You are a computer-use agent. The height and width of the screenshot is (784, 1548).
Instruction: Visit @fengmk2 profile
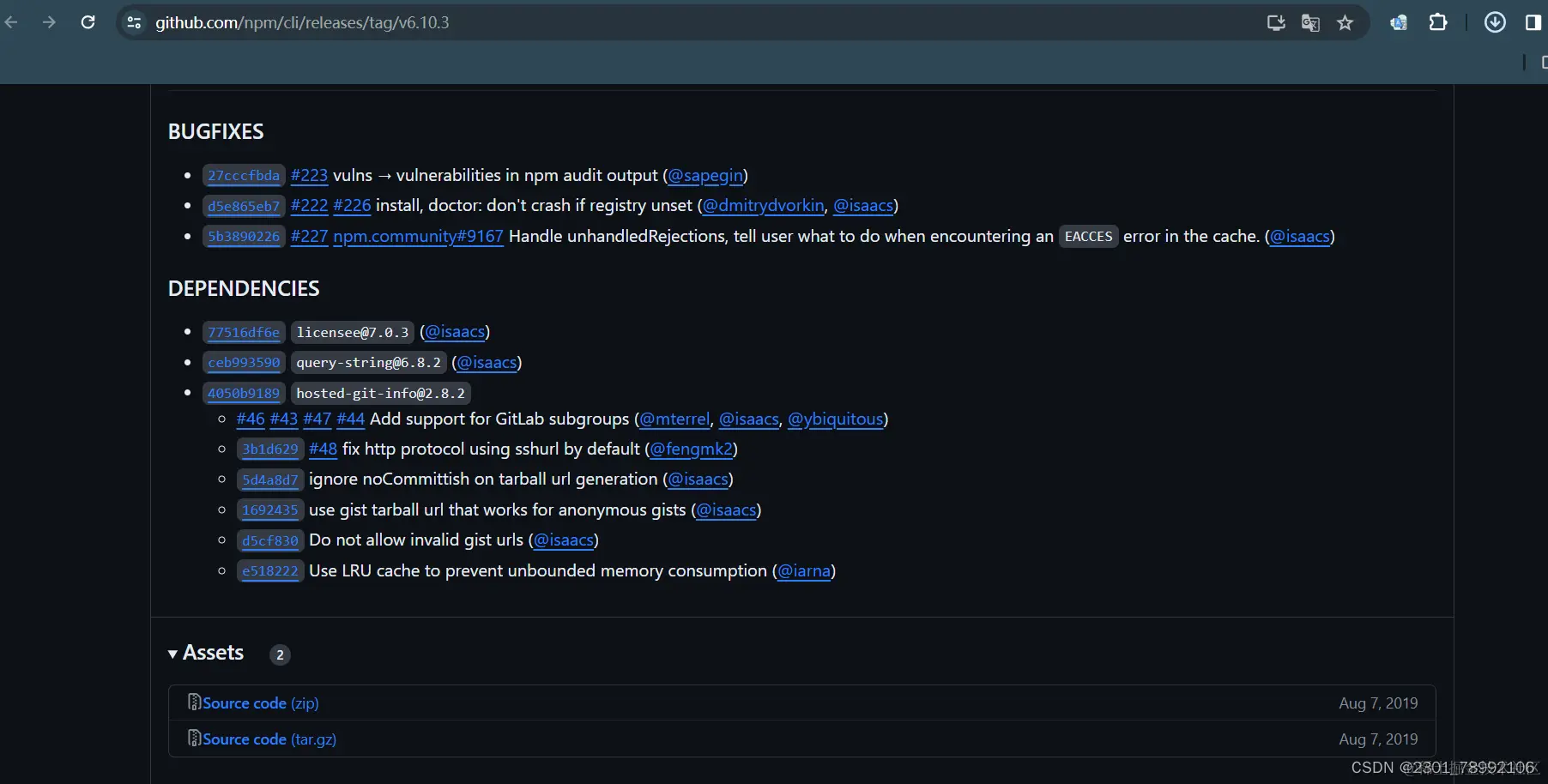click(692, 449)
